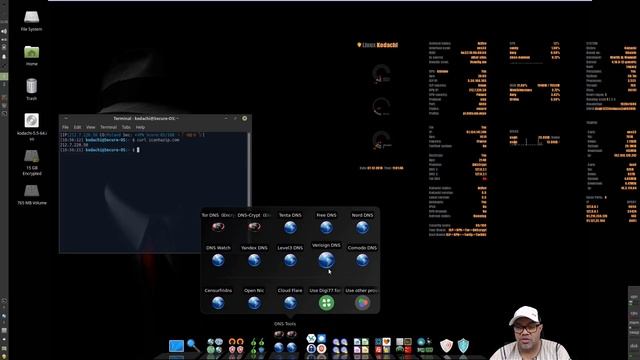
Task: Select the Tor DNS option
Action: click(218, 227)
